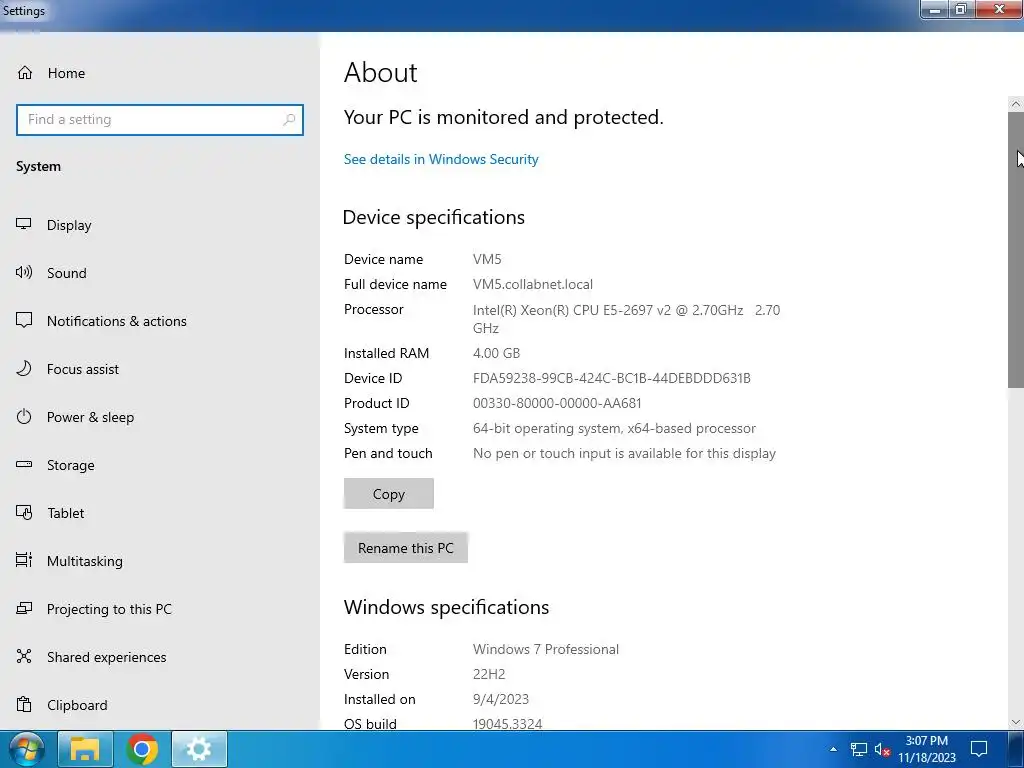Click the Copy button
The width and height of the screenshot is (1024, 768).
pyautogui.click(x=389, y=494)
